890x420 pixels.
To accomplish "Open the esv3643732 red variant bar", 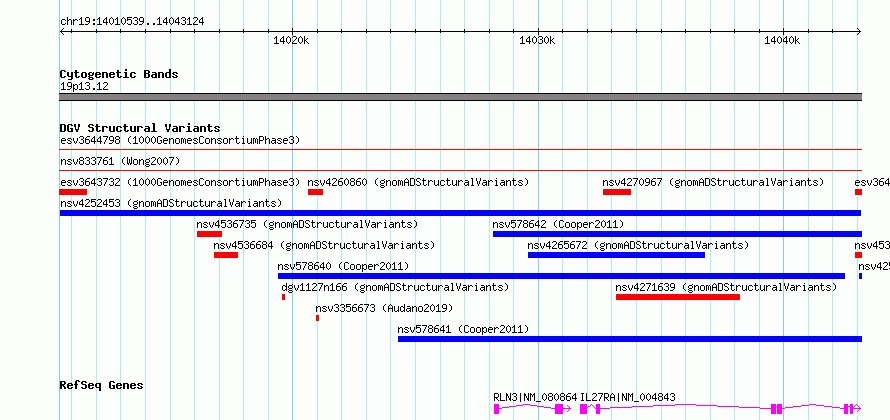I will [73, 192].
